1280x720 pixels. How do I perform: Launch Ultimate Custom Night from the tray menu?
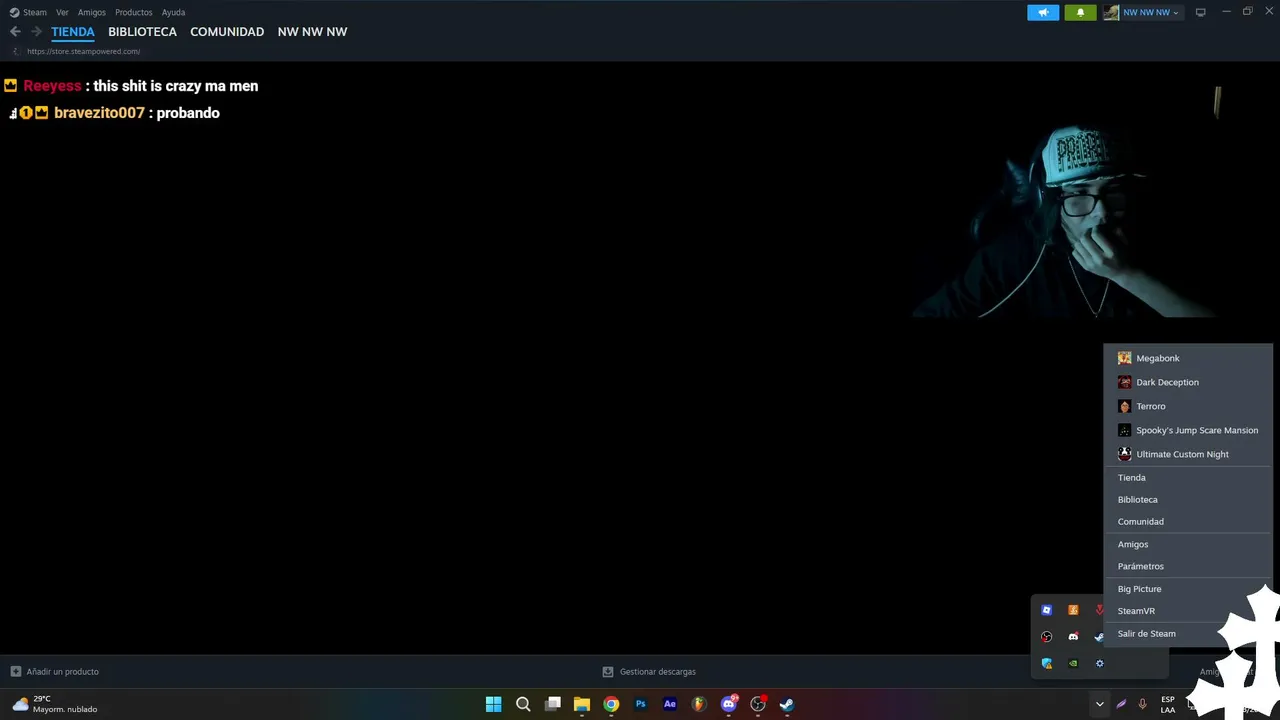[1188, 454]
